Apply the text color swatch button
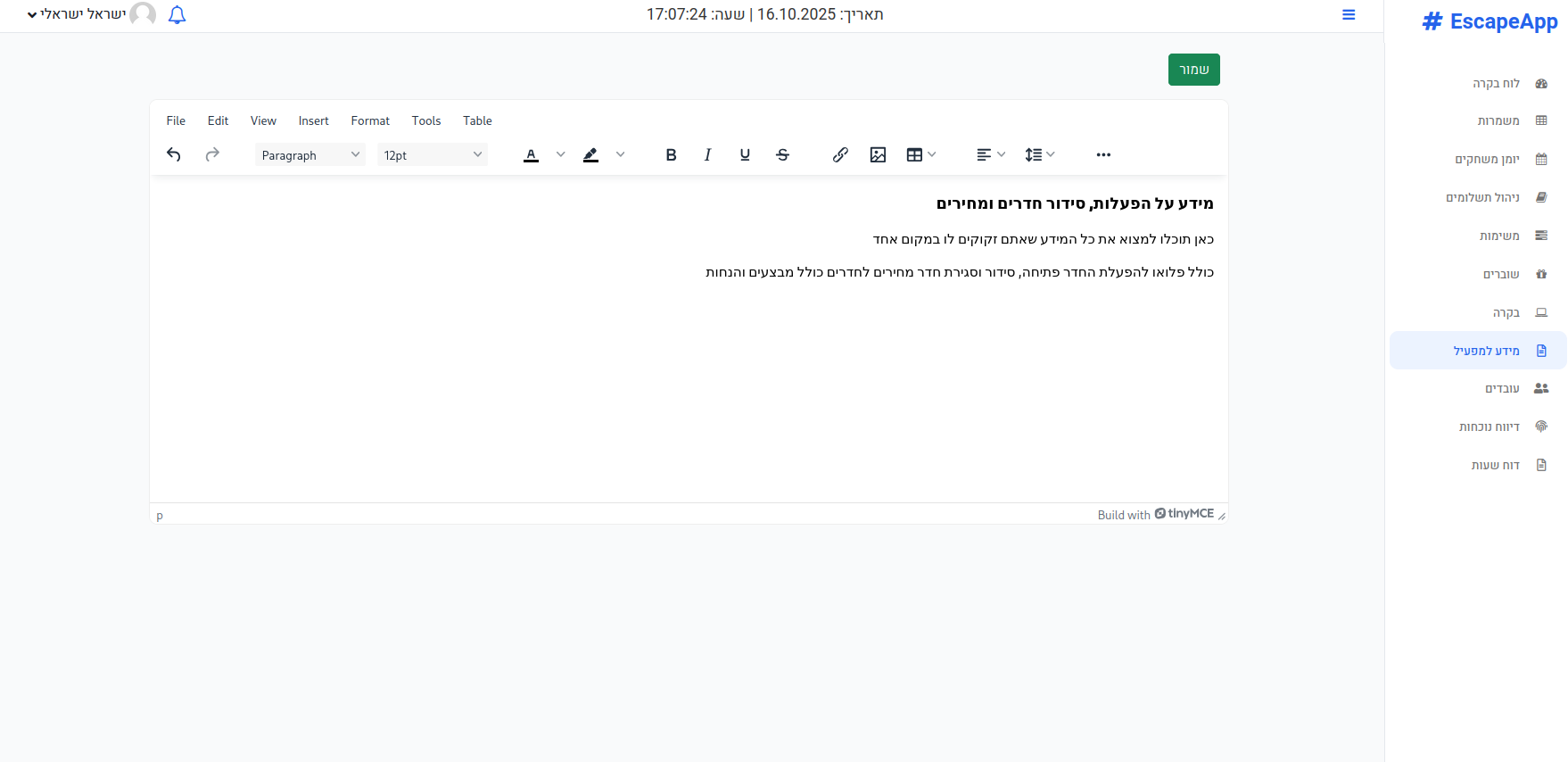This screenshot has height=762, width=1568. coord(532,155)
